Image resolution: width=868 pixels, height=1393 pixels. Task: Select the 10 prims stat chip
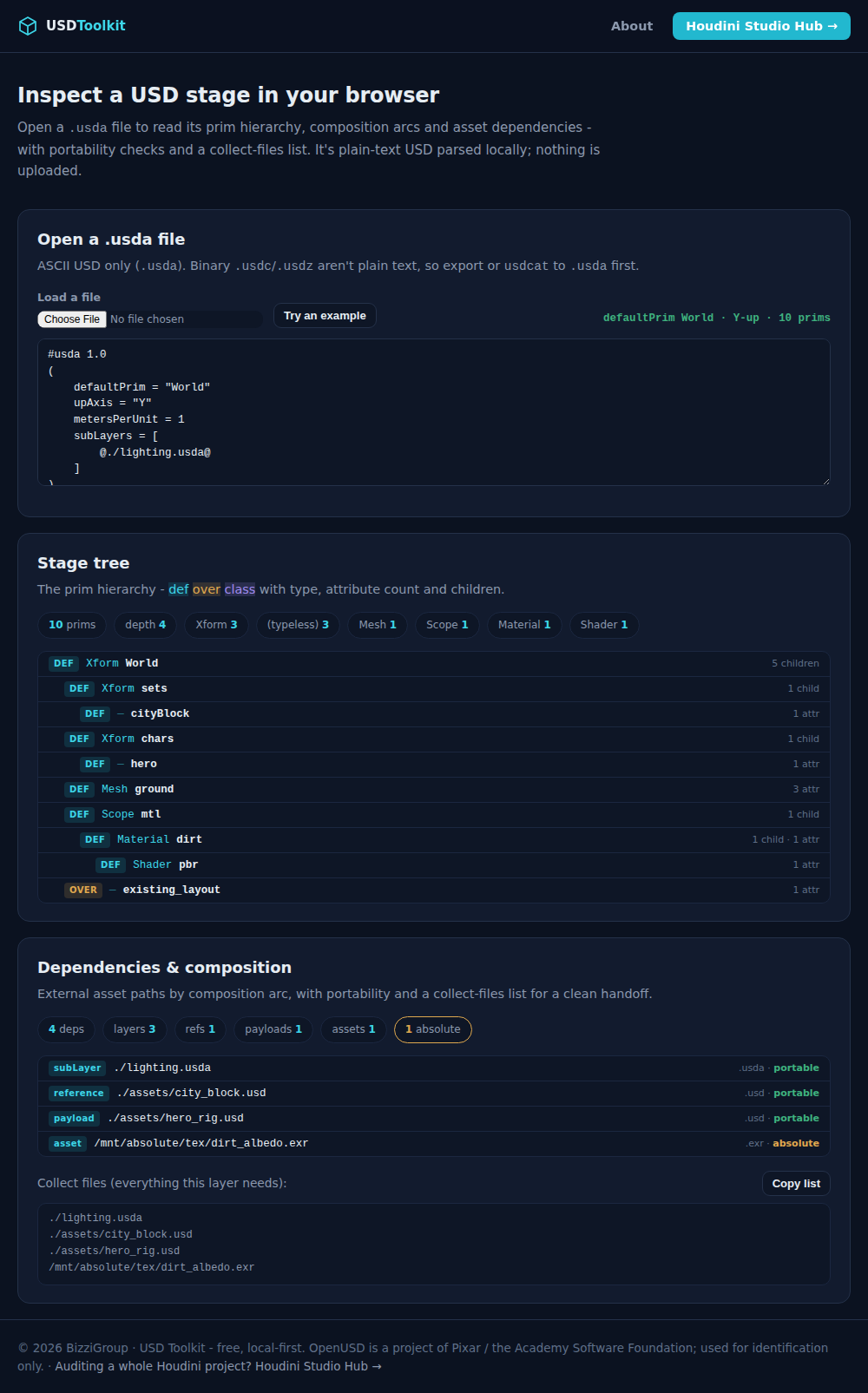pos(72,625)
